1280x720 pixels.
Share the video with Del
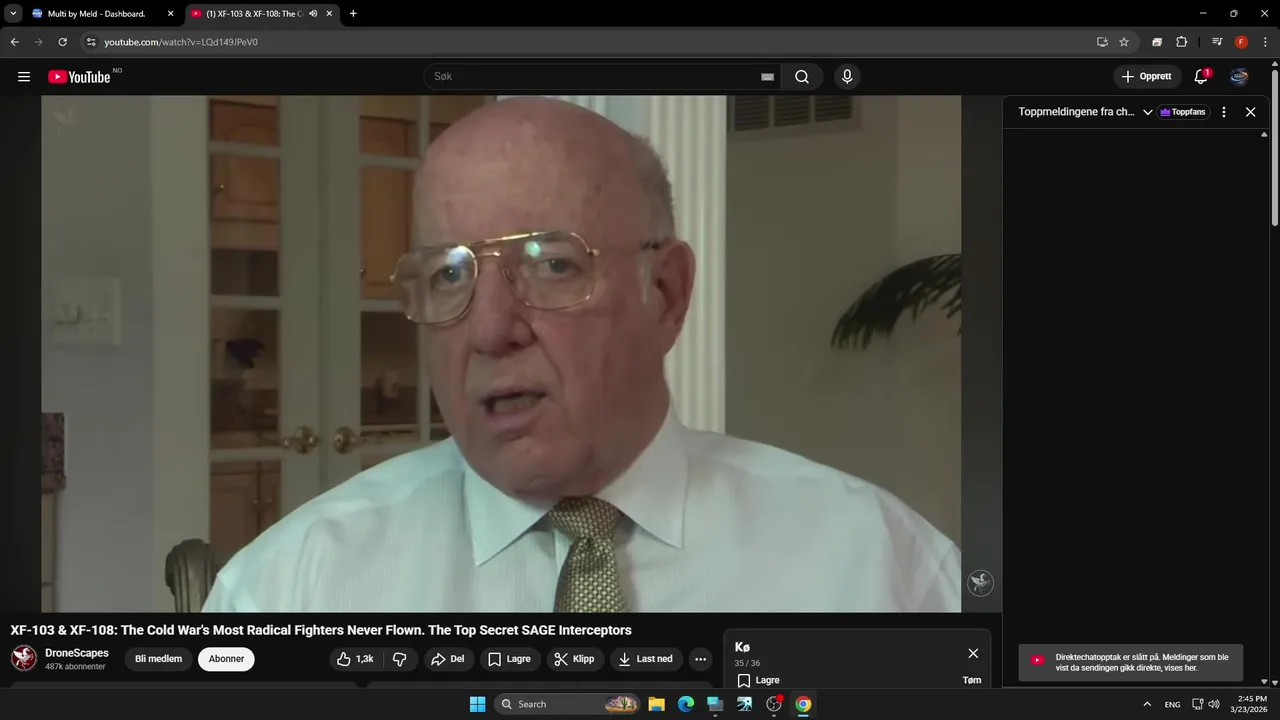[448, 659]
